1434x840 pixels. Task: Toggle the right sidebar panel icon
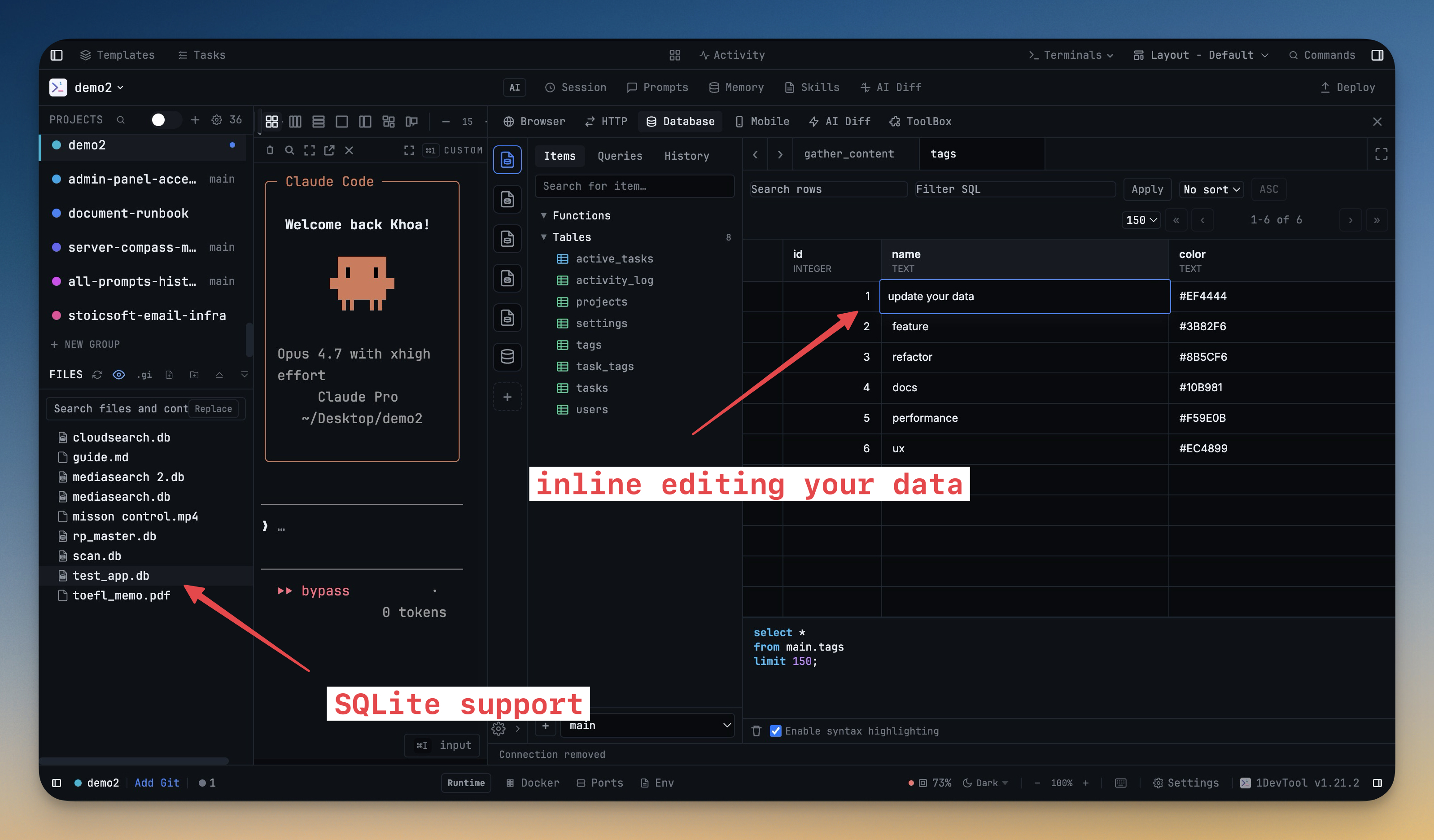[1377, 55]
